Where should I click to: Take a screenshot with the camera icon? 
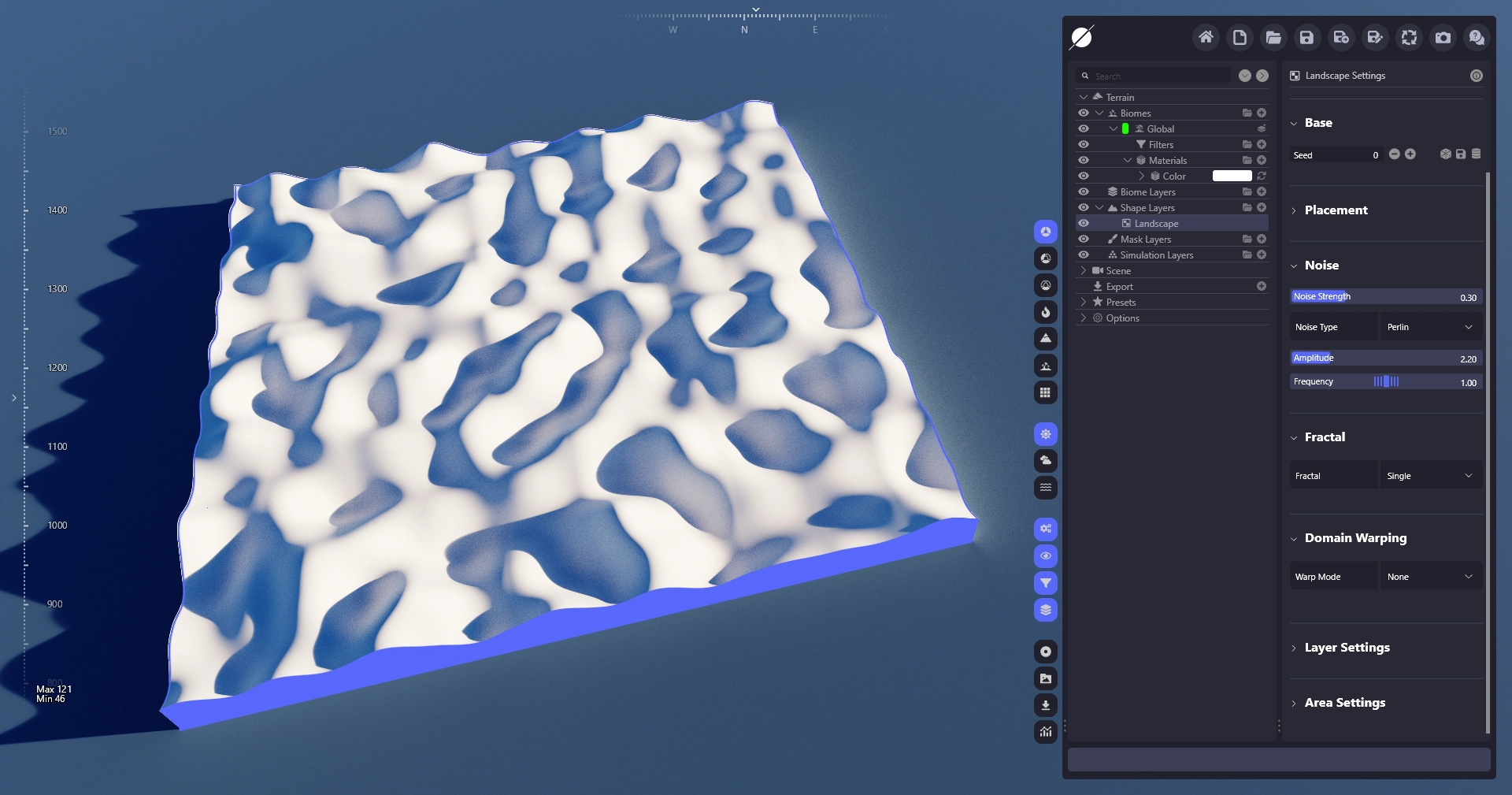[x=1443, y=37]
